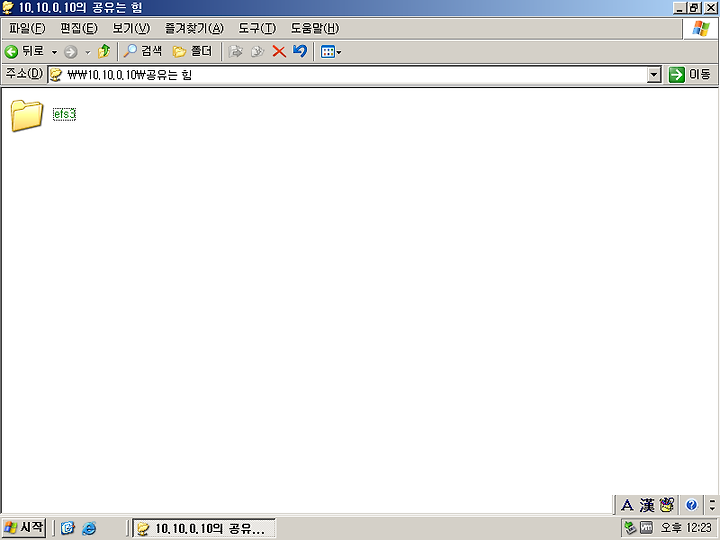Open the 즐겨찾기(A) menu
The width and height of the screenshot is (720, 540).
(194, 28)
